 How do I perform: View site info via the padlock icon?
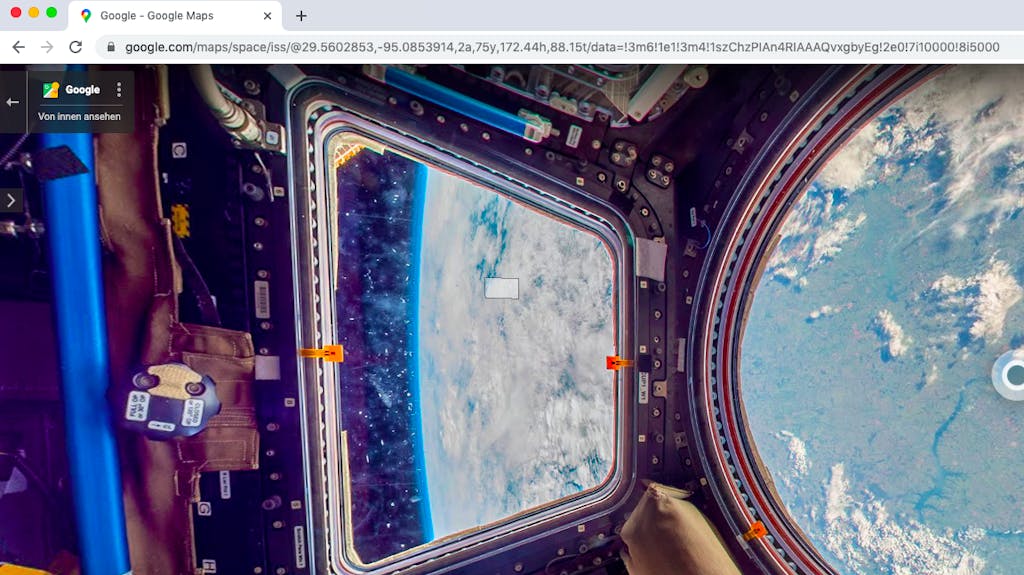click(x=111, y=47)
